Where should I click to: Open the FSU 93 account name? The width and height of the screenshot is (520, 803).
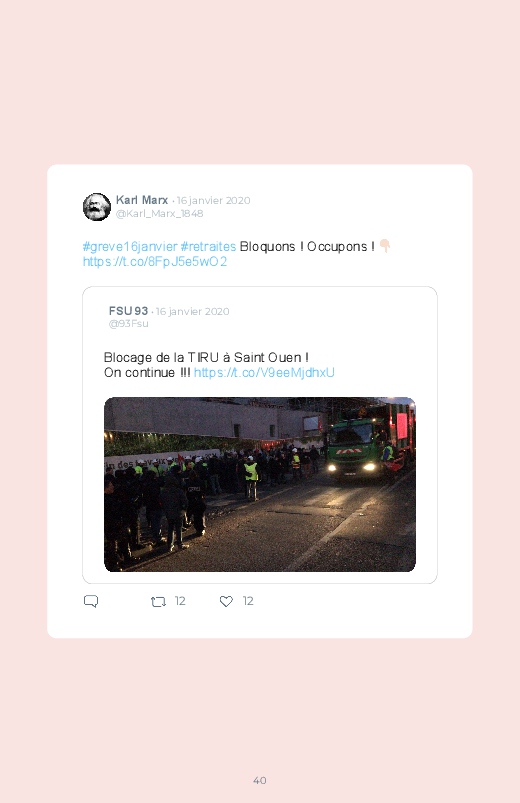128,311
